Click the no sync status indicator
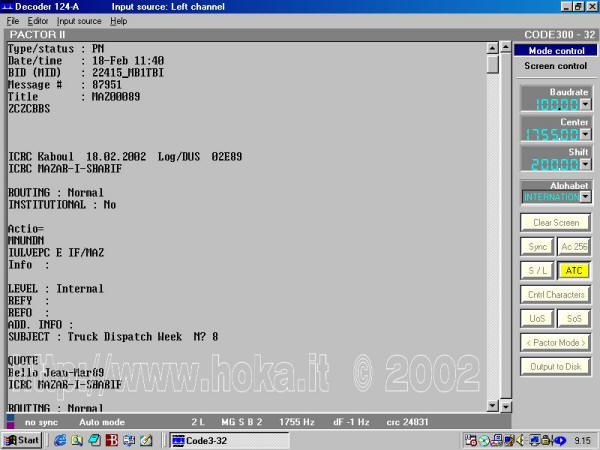600x450 pixels. 41,422
